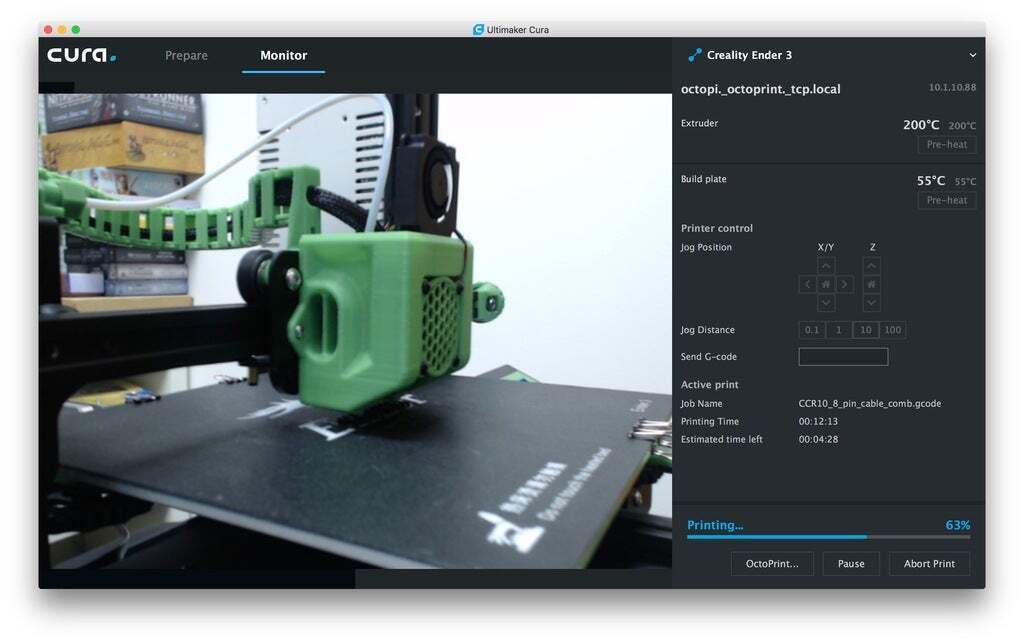Screen dimensions: 1024x644
Task: Jog X/Y up arrow
Action: tap(826, 266)
